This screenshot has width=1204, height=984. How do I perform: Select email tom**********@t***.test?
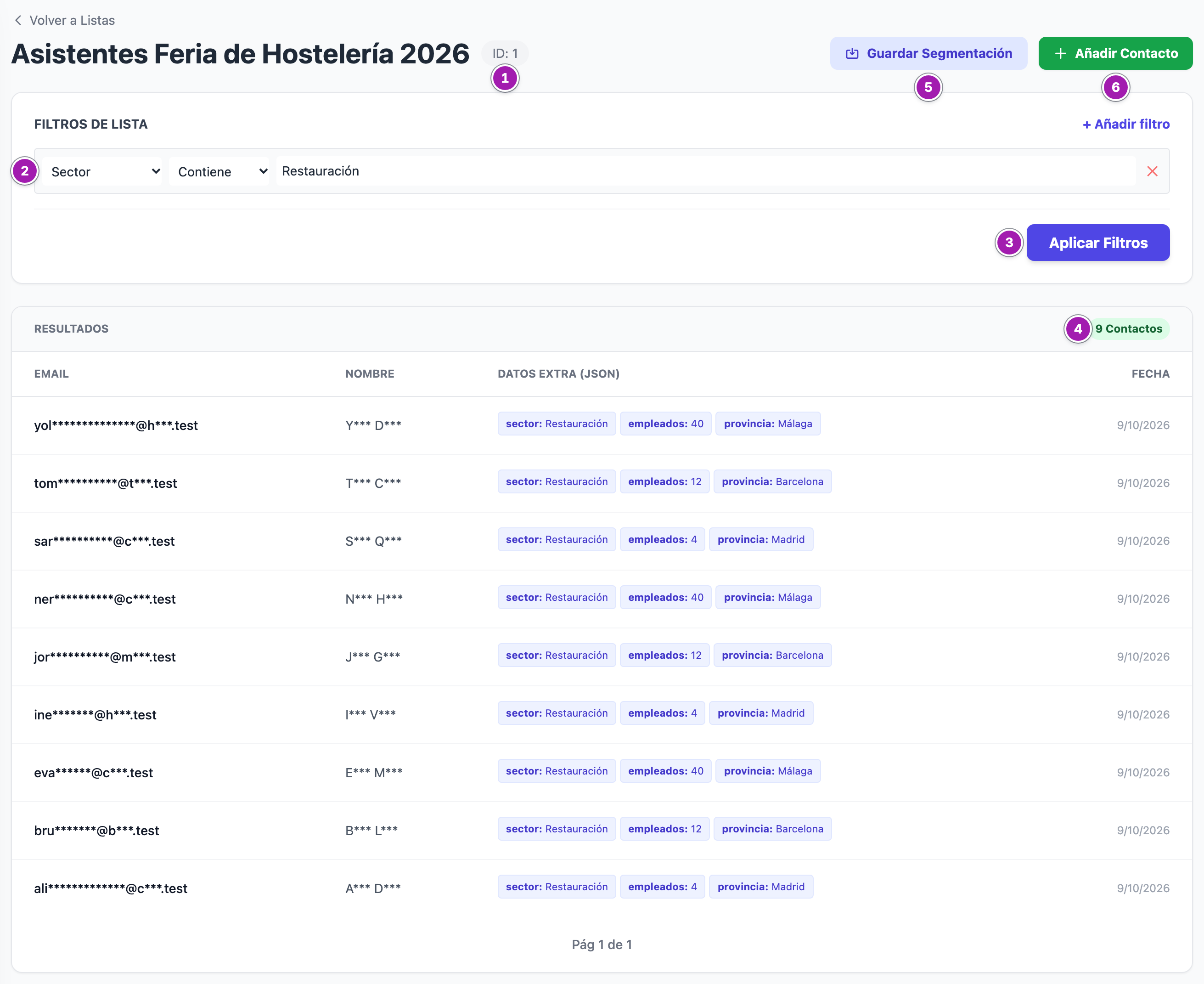[106, 483]
